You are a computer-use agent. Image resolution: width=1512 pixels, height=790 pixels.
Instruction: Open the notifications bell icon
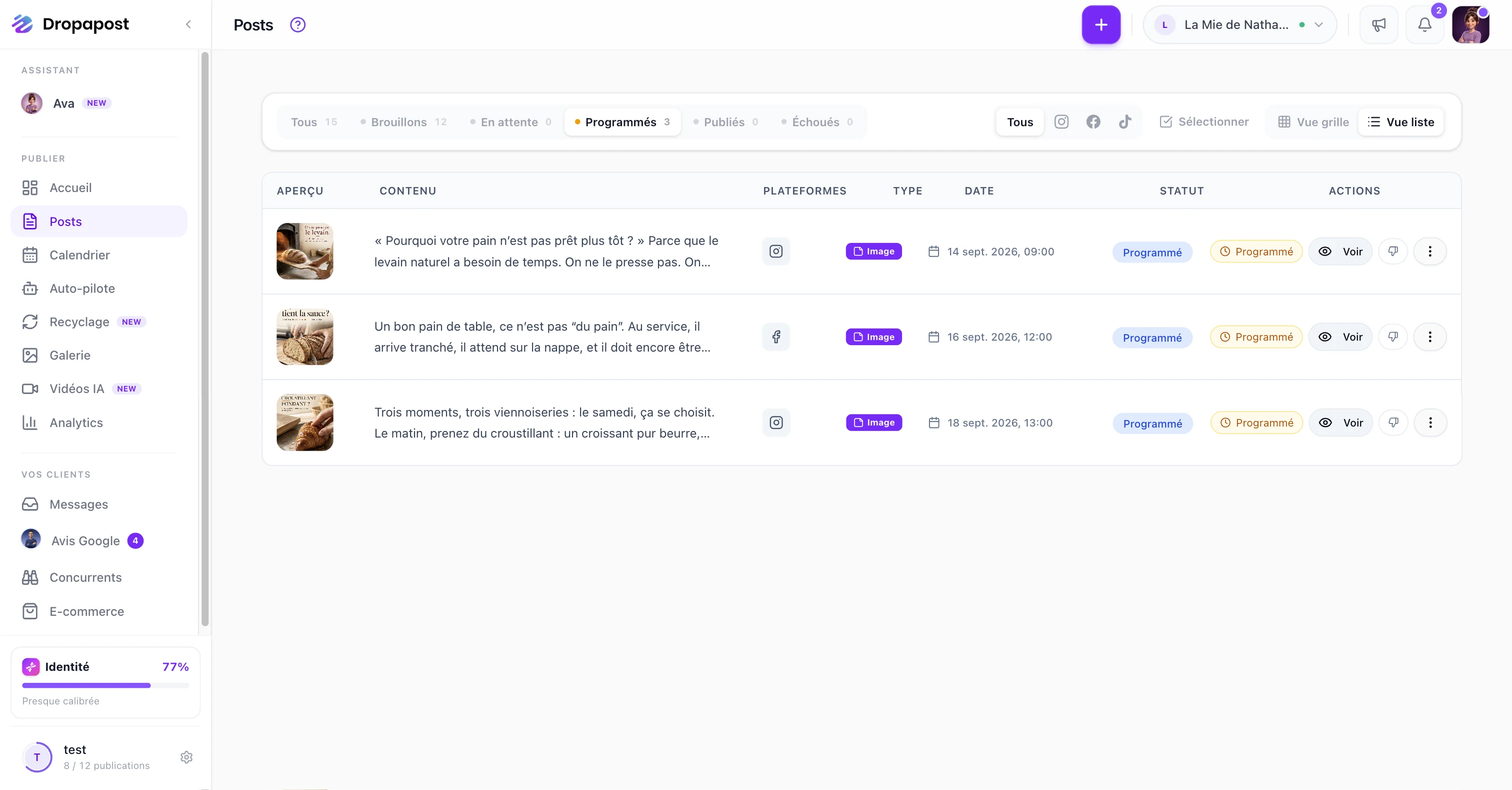point(1424,24)
